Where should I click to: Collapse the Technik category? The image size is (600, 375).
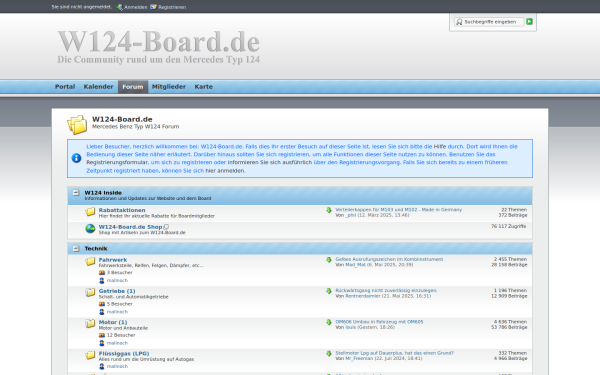(x=76, y=249)
